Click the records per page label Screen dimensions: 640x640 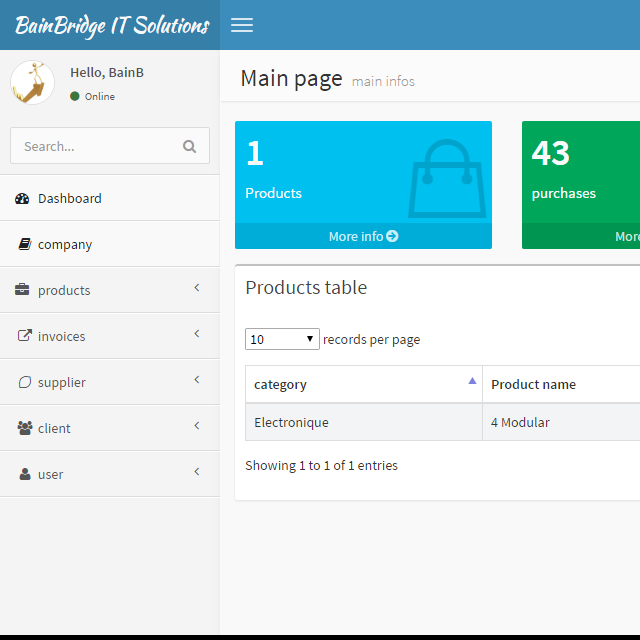371,340
